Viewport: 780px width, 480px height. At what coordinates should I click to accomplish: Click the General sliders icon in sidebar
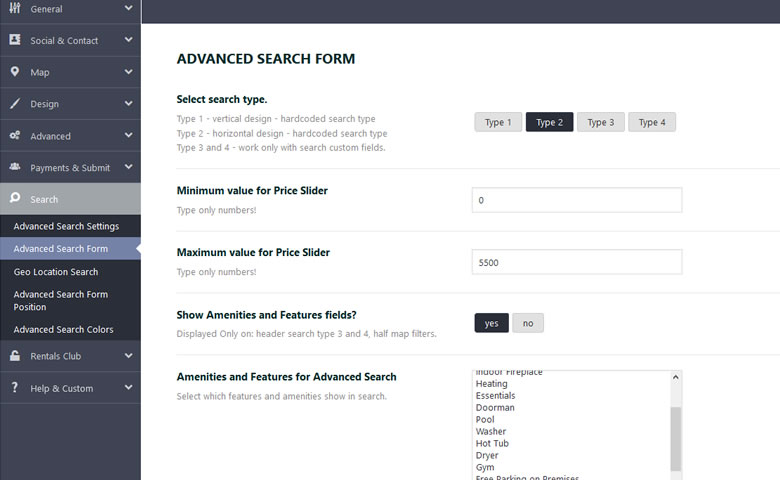pyautogui.click(x=15, y=9)
